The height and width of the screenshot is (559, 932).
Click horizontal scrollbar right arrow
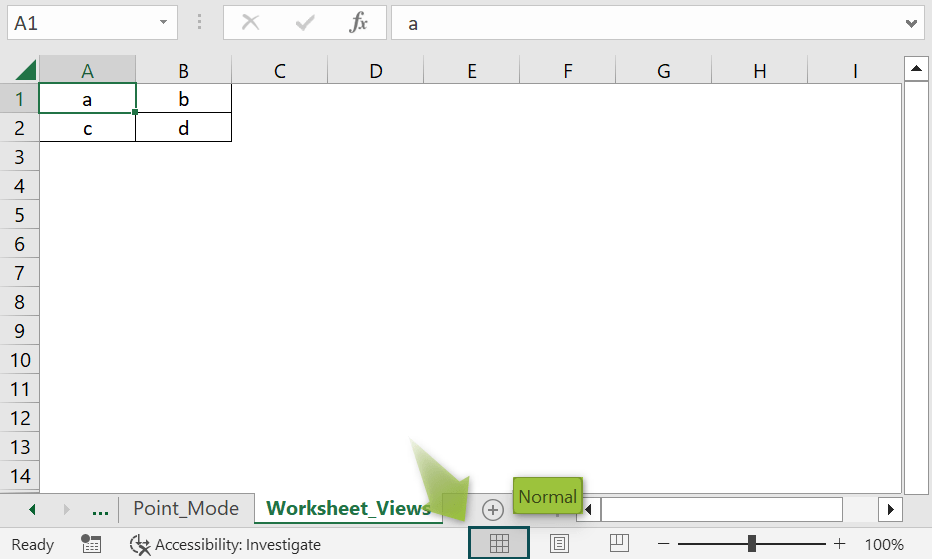(x=890, y=510)
